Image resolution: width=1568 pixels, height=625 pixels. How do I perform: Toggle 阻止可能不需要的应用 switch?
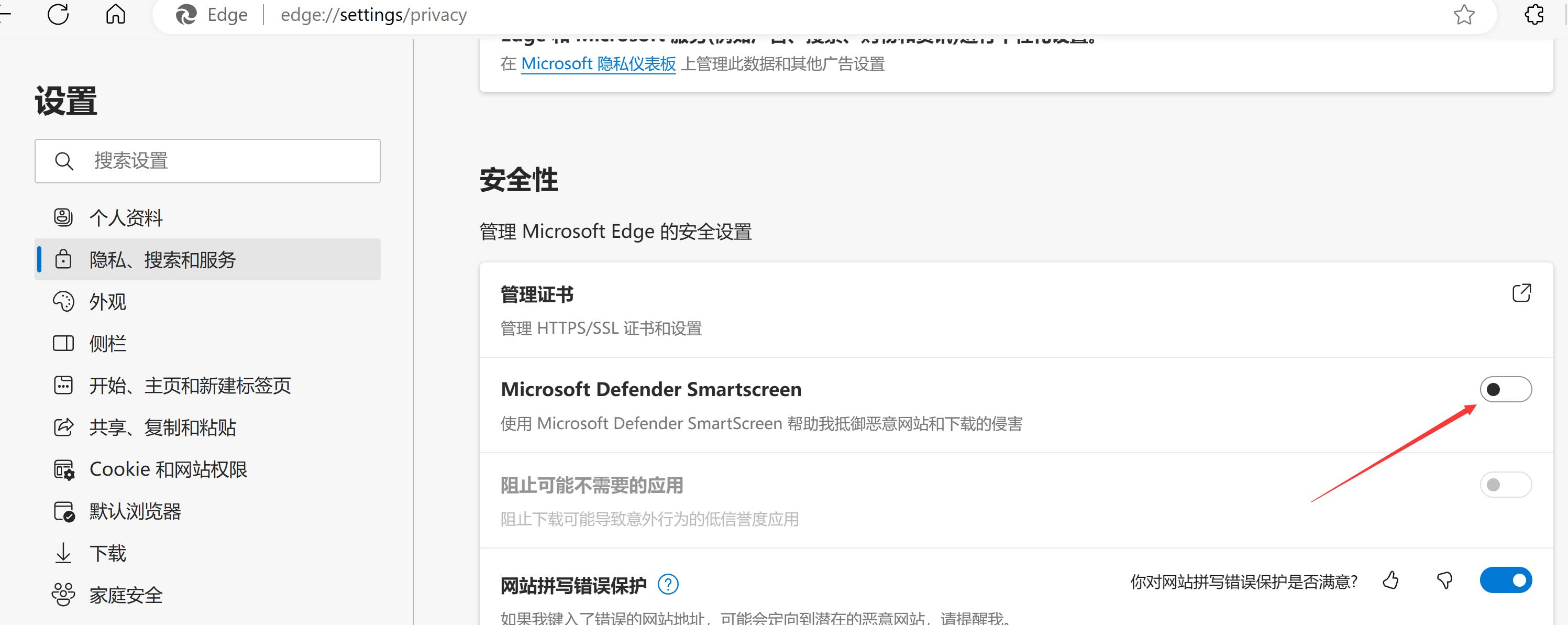(1505, 485)
